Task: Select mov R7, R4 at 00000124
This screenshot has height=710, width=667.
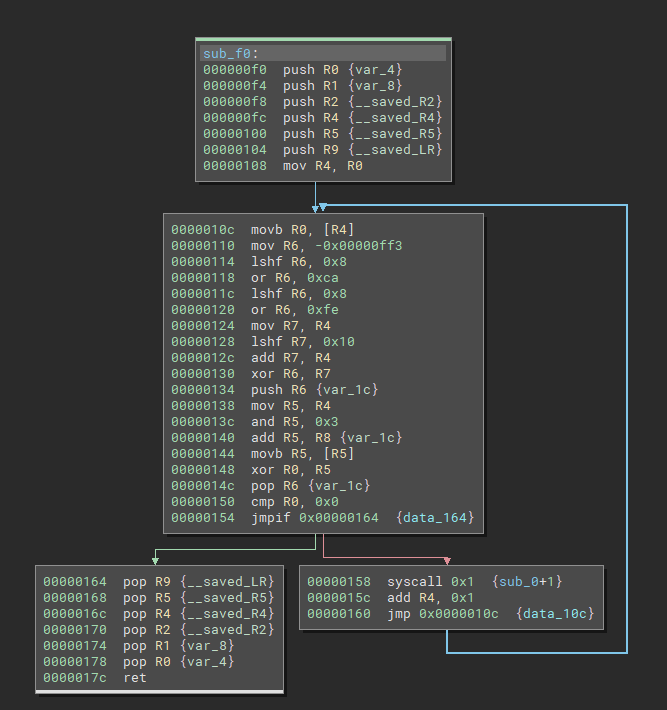Action: (251, 326)
